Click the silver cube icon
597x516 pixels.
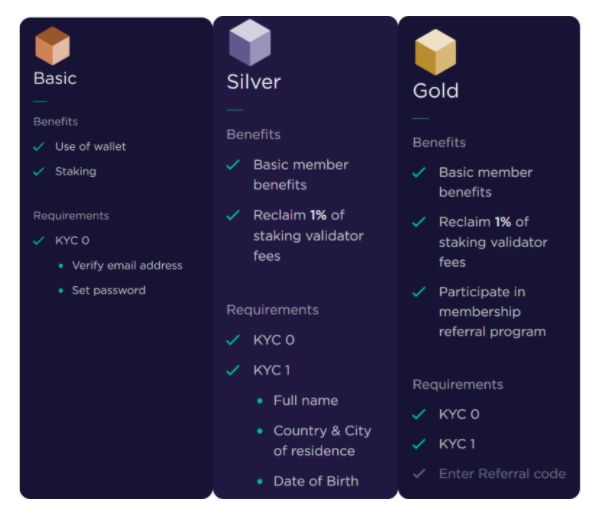click(250, 43)
